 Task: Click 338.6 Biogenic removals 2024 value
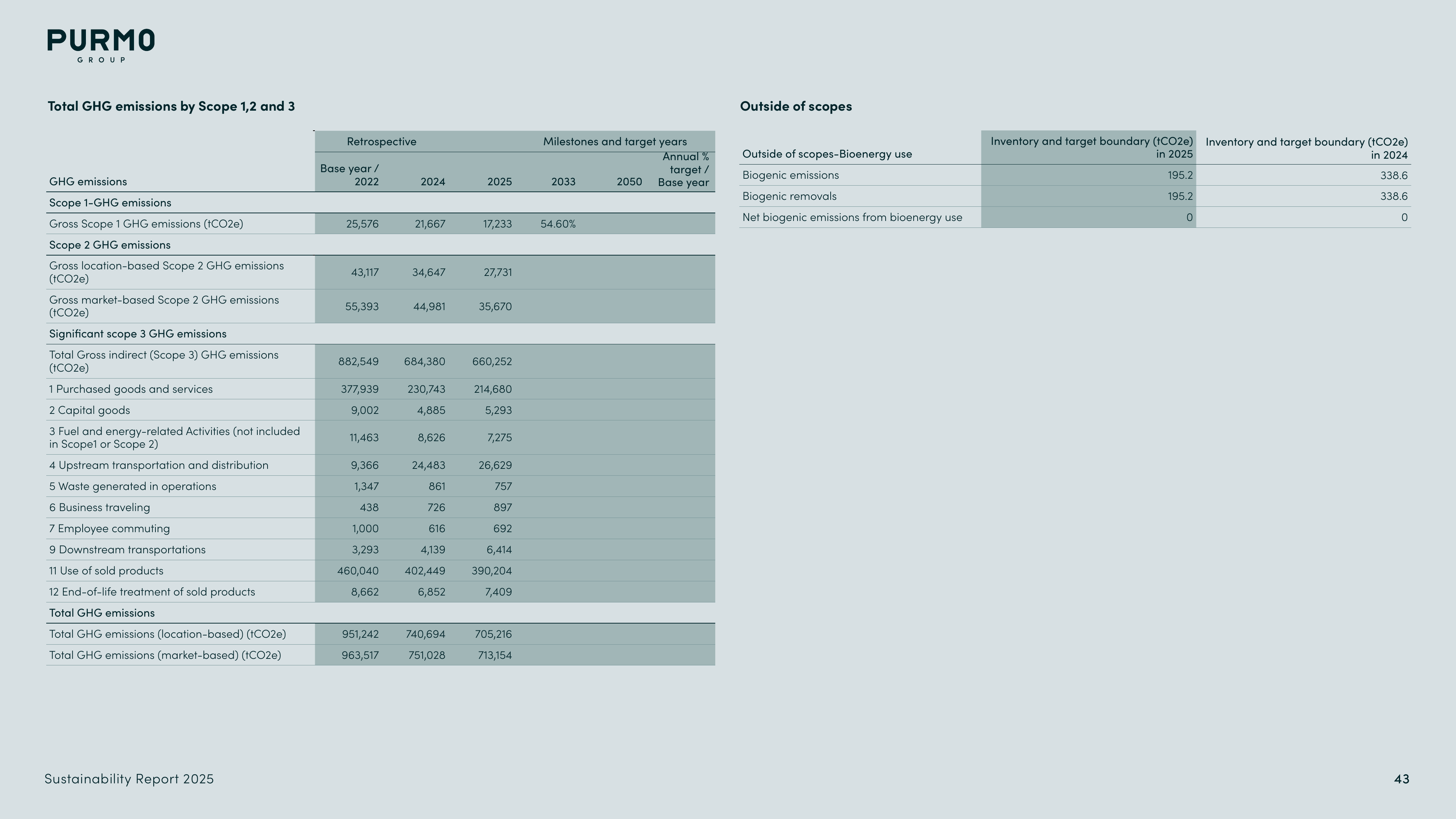(1394, 197)
